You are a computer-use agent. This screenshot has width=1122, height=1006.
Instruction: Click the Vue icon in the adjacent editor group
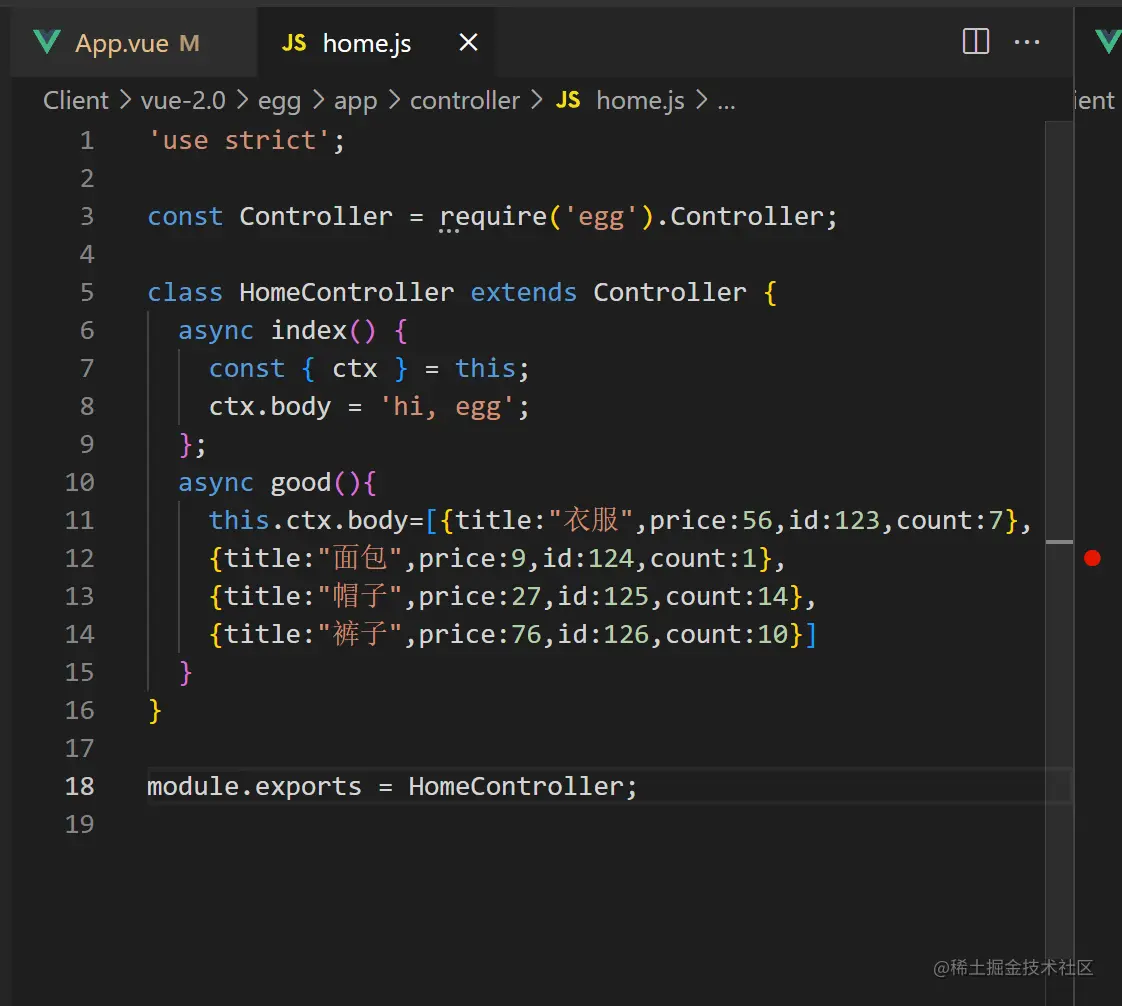1108,41
